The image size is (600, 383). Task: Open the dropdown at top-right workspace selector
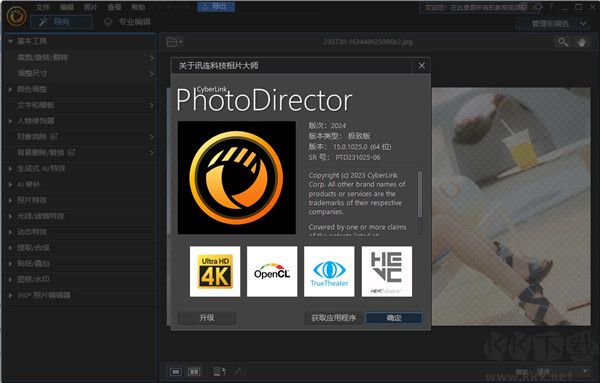coord(583,23)
